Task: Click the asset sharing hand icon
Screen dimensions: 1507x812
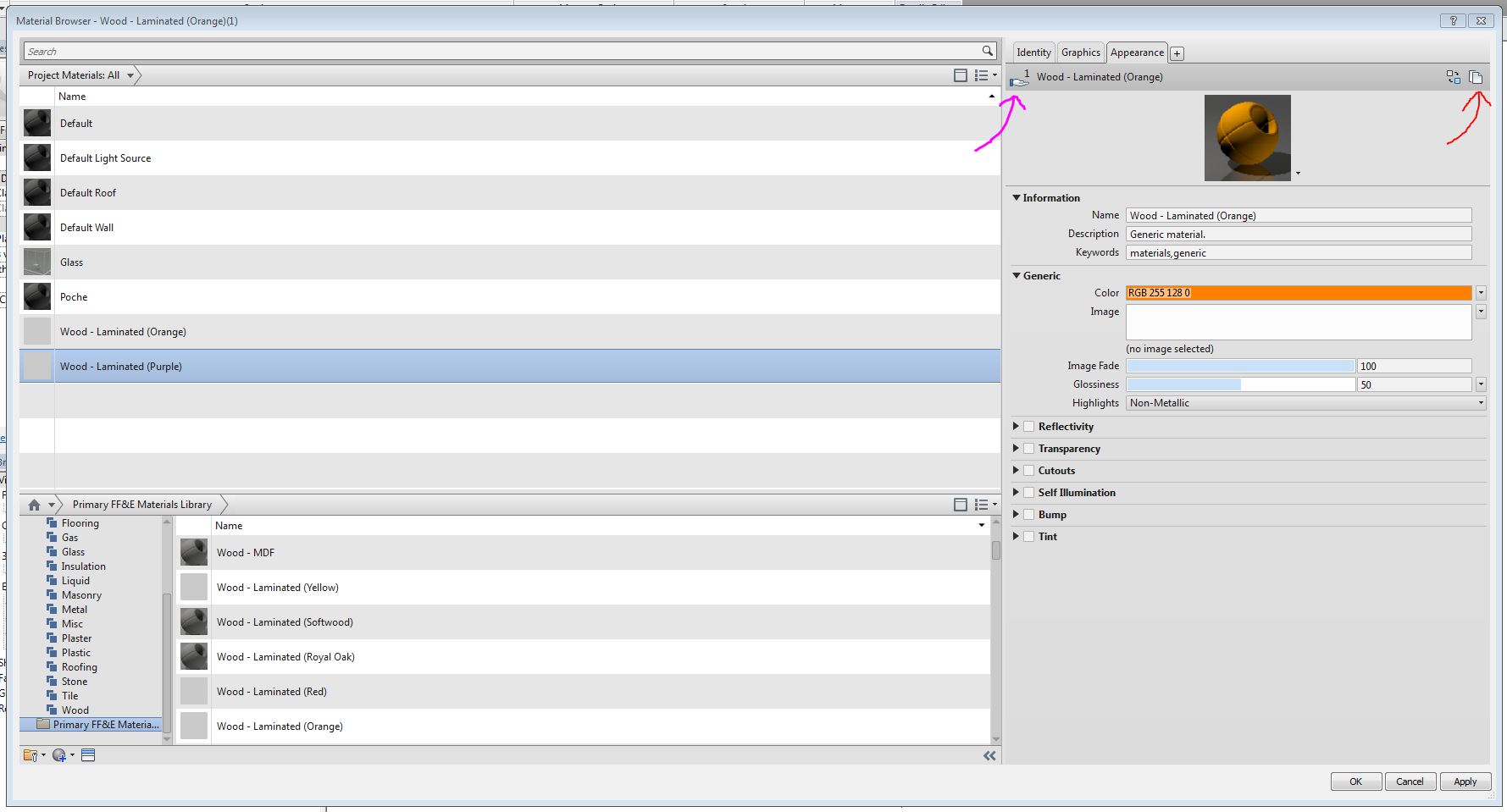Action: point(1019,78)
